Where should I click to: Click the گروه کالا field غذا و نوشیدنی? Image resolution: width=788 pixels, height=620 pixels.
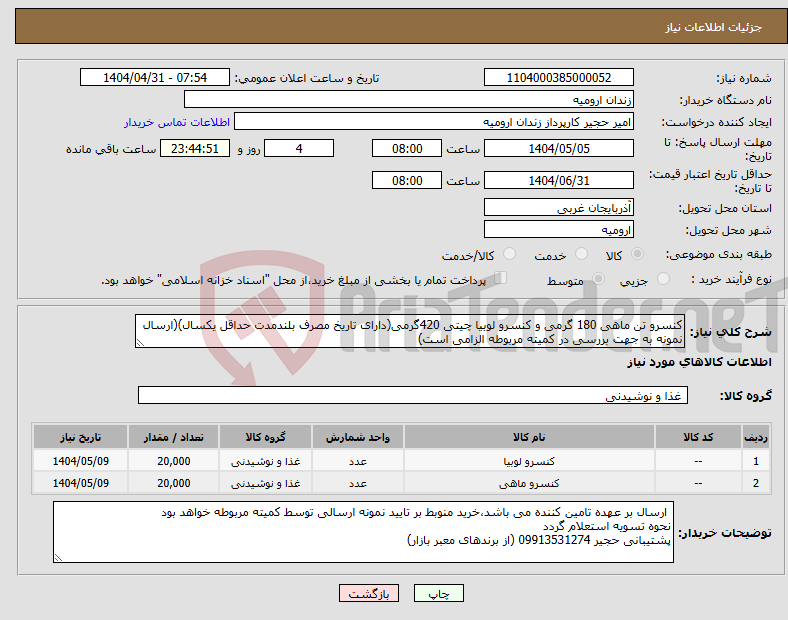[413, 395]
